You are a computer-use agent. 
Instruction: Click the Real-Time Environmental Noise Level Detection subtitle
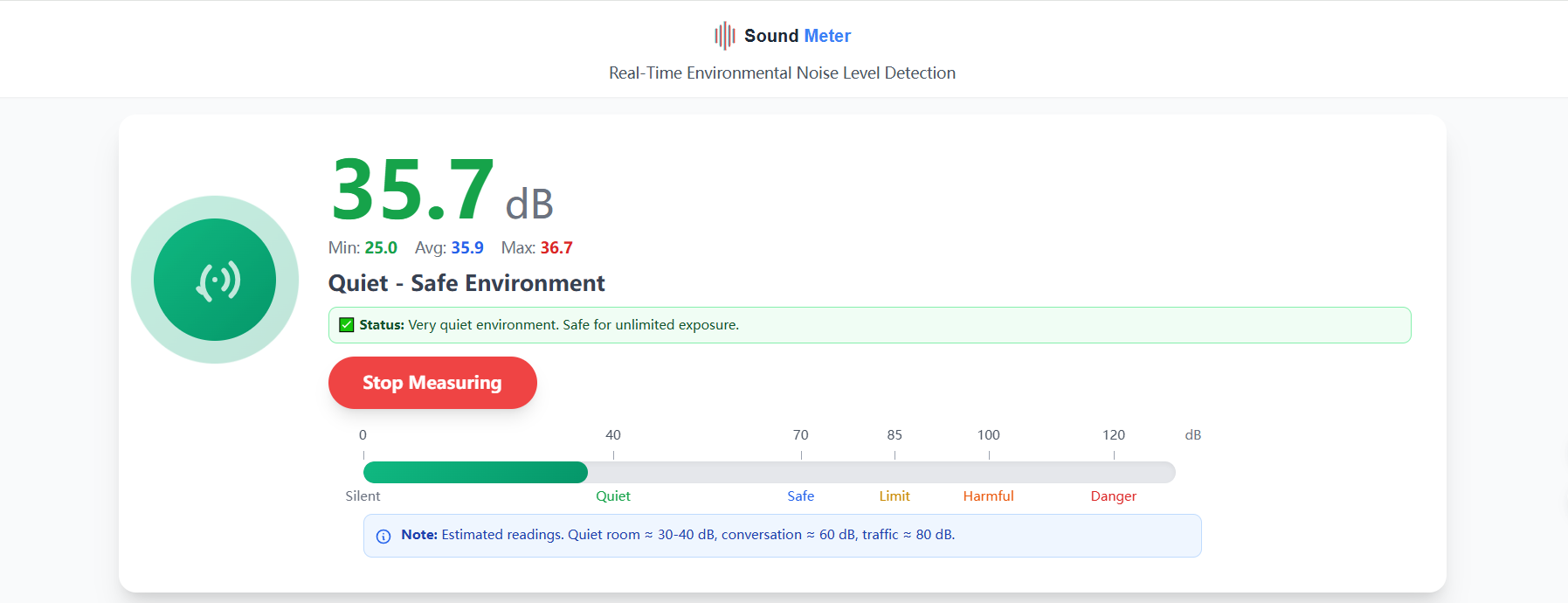pyautogui.click(x=782, y=73)
